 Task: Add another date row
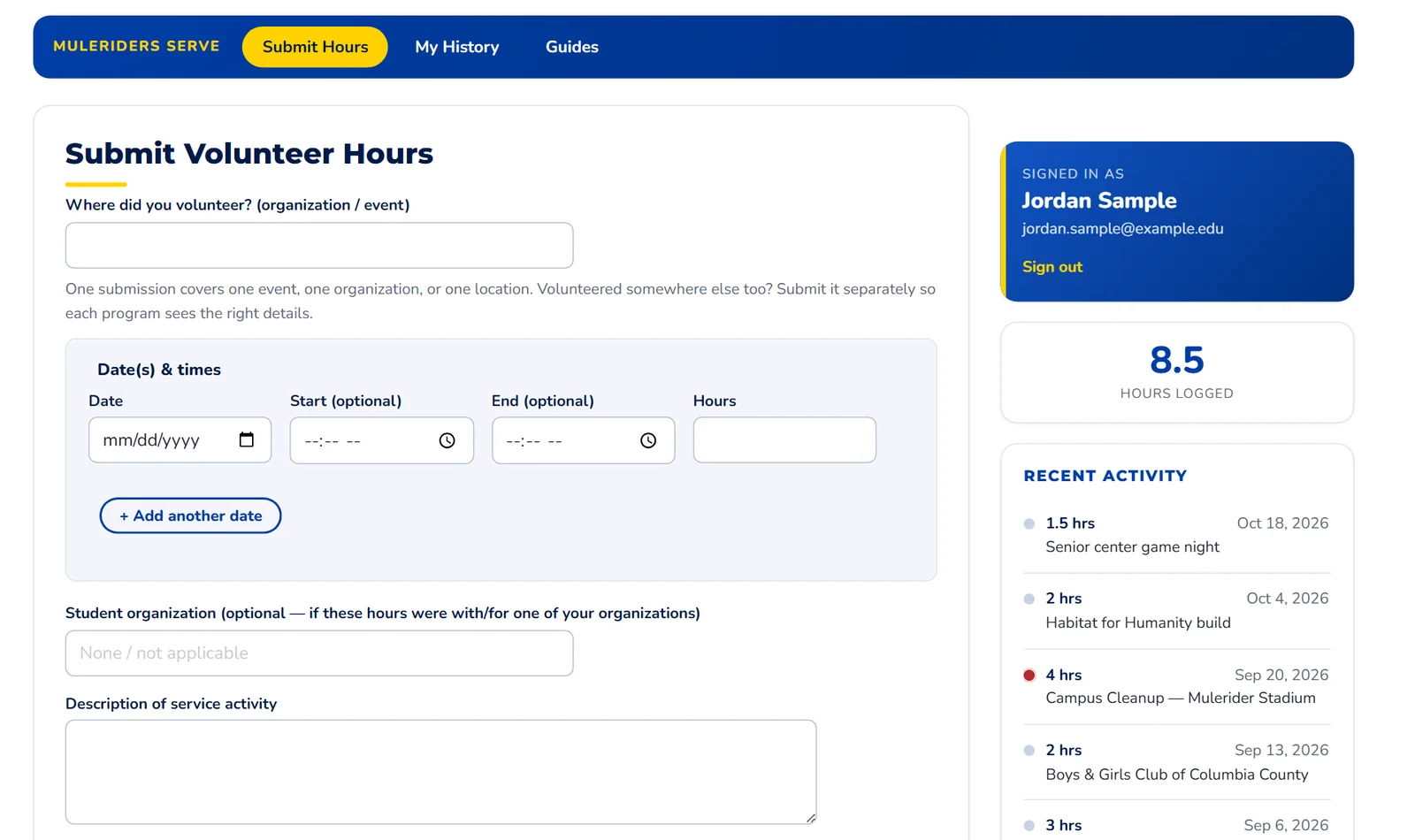[190, 515]
